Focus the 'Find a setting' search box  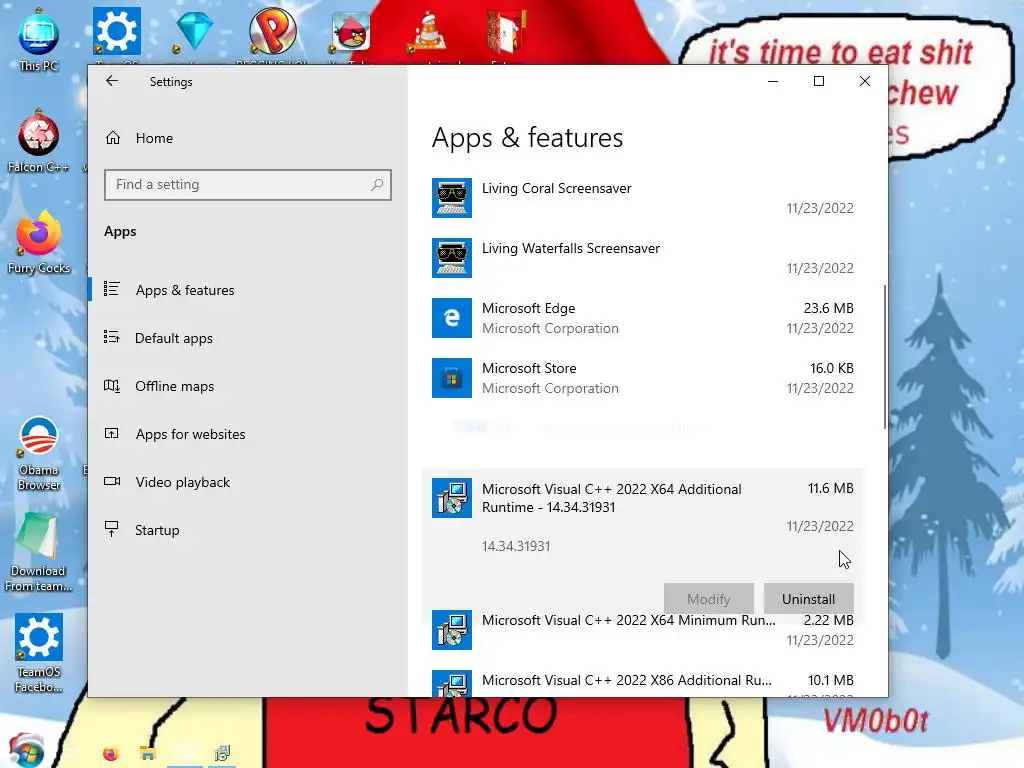click(248, 185)
